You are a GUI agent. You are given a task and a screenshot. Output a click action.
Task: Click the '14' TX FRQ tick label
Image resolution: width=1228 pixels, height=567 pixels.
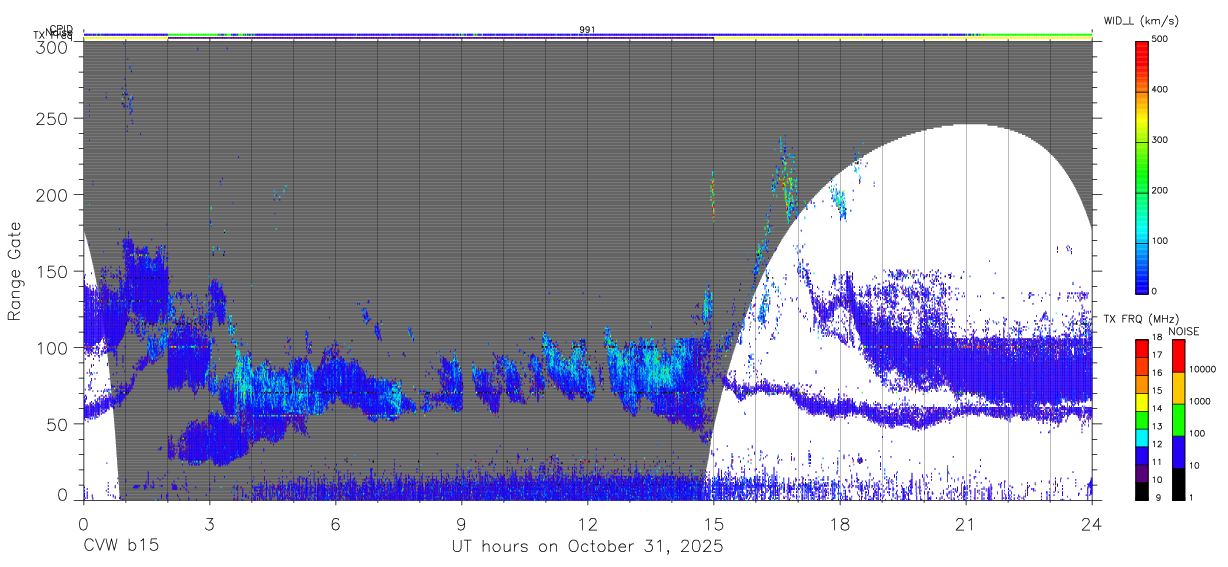(1157, 409)
